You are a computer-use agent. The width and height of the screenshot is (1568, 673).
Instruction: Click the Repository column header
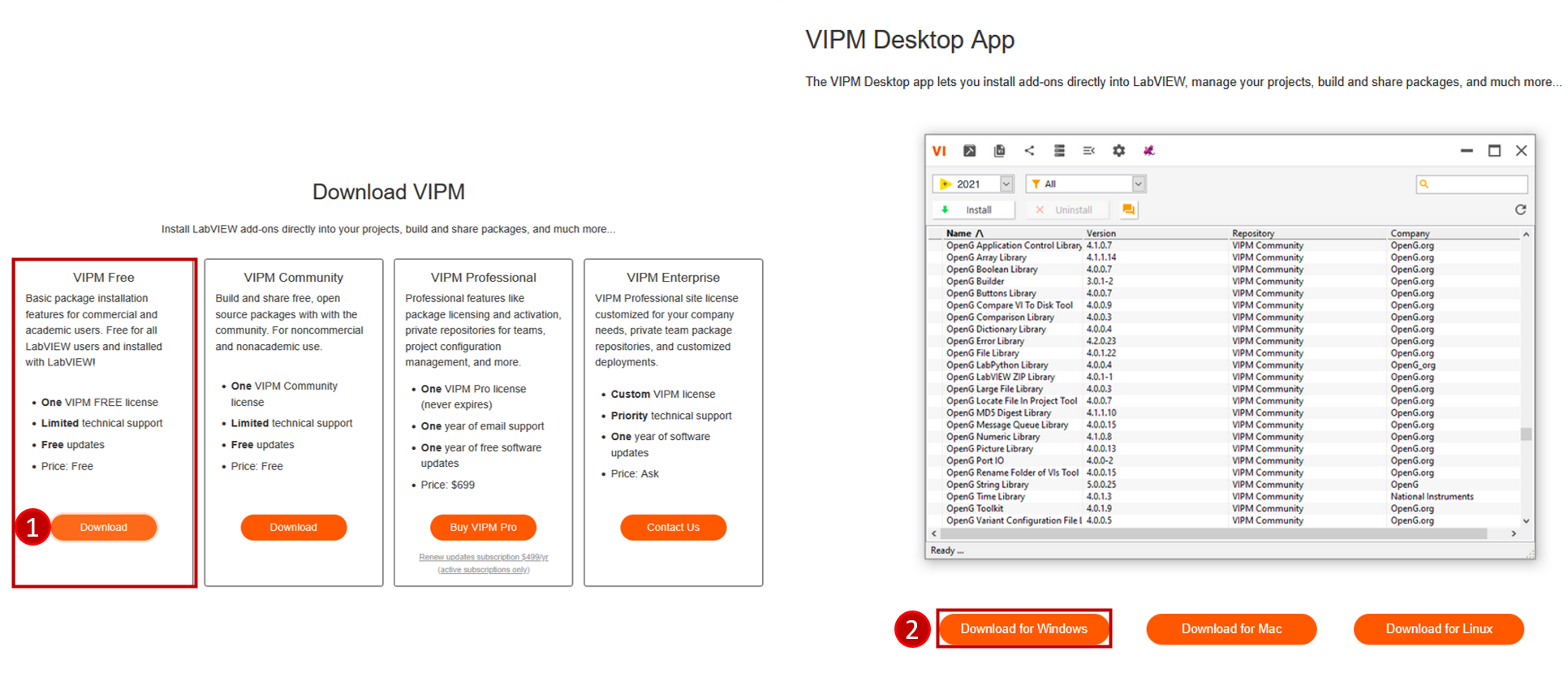click(1253, 234)
